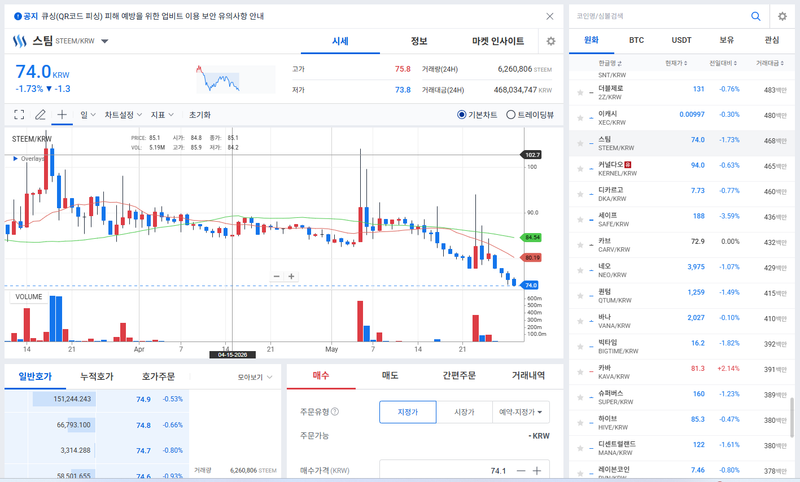Image resolution: width=800 pixels, height=482 pixels.
Task: Toggle favorite star for 이캐시 XEC/KRW
Action: 580,118
